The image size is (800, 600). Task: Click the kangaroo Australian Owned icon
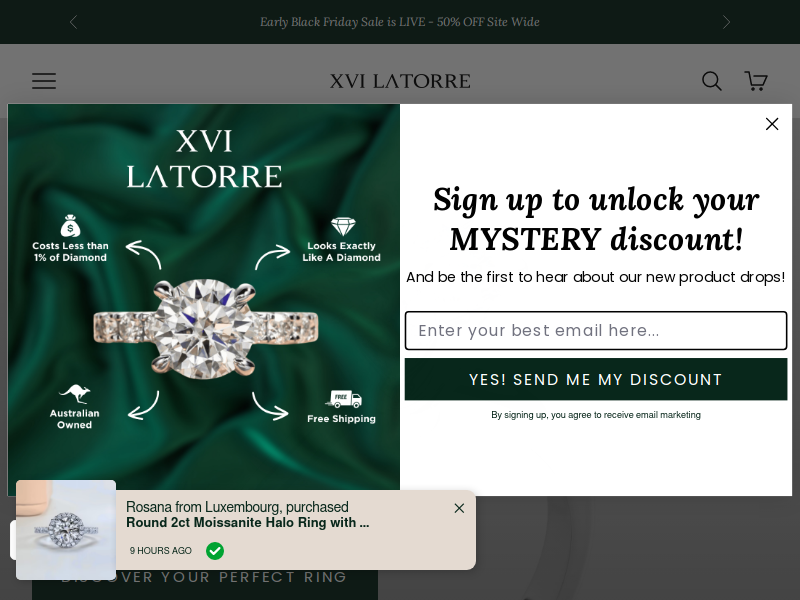(x=74, y=393)
